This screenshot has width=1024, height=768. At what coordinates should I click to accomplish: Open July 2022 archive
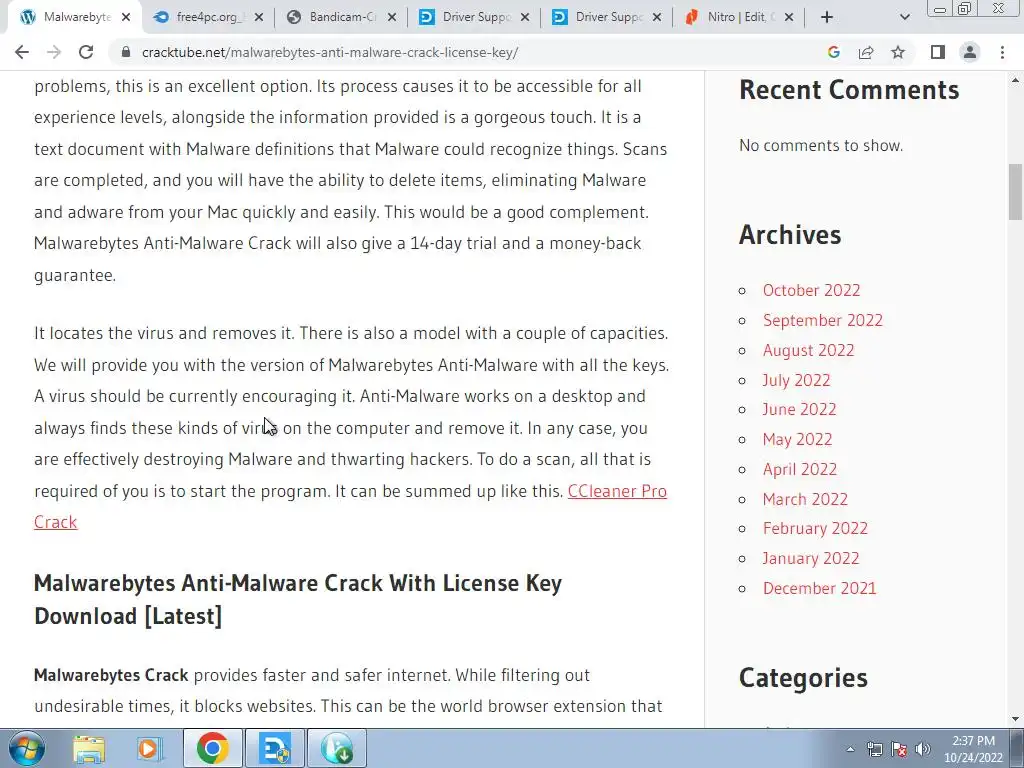click(x=796, y=380)
